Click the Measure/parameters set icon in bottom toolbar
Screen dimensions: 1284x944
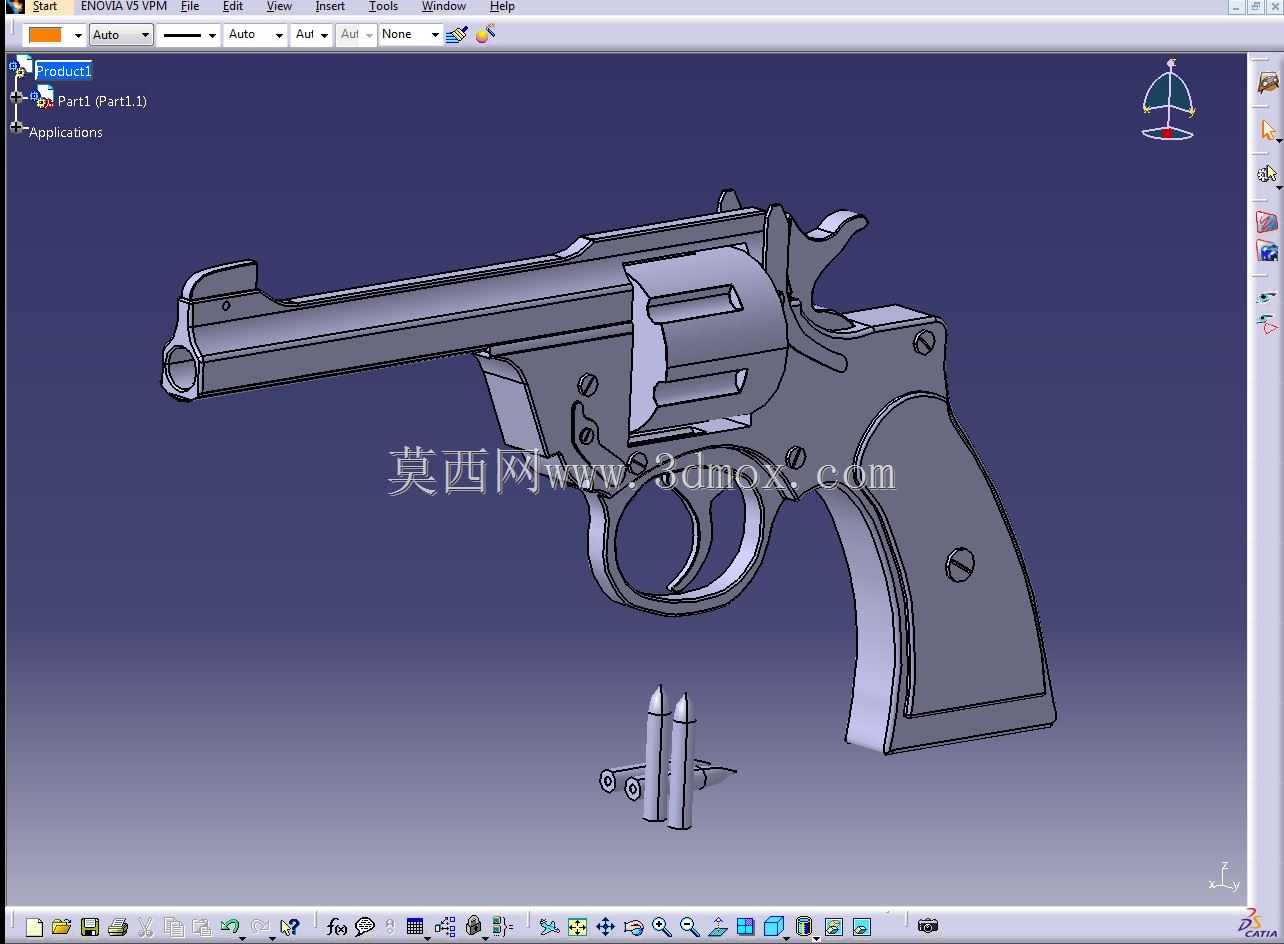click(502, 927)
